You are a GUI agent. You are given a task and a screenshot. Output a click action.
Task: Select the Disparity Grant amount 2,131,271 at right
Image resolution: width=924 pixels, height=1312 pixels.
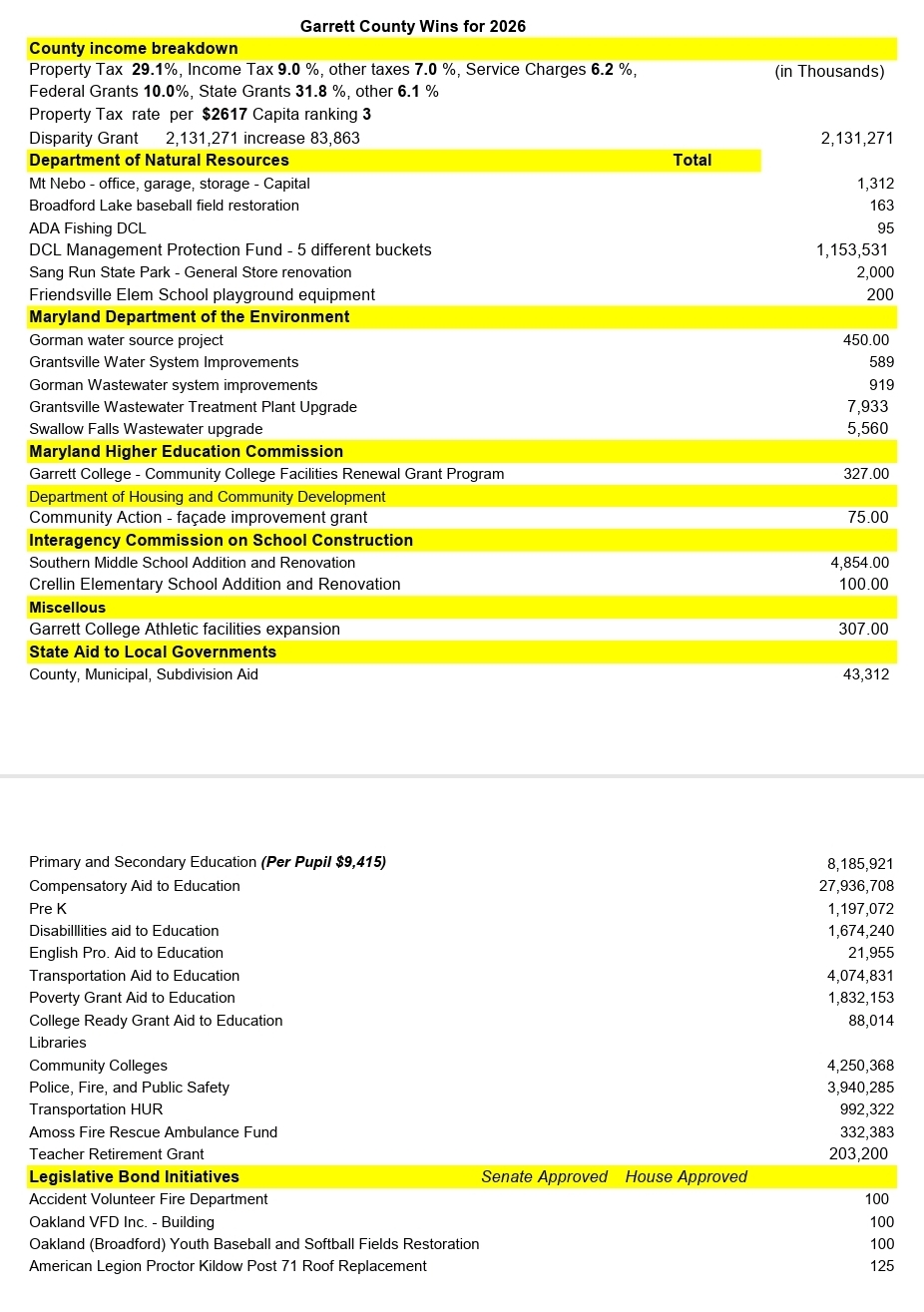[856, 138]
